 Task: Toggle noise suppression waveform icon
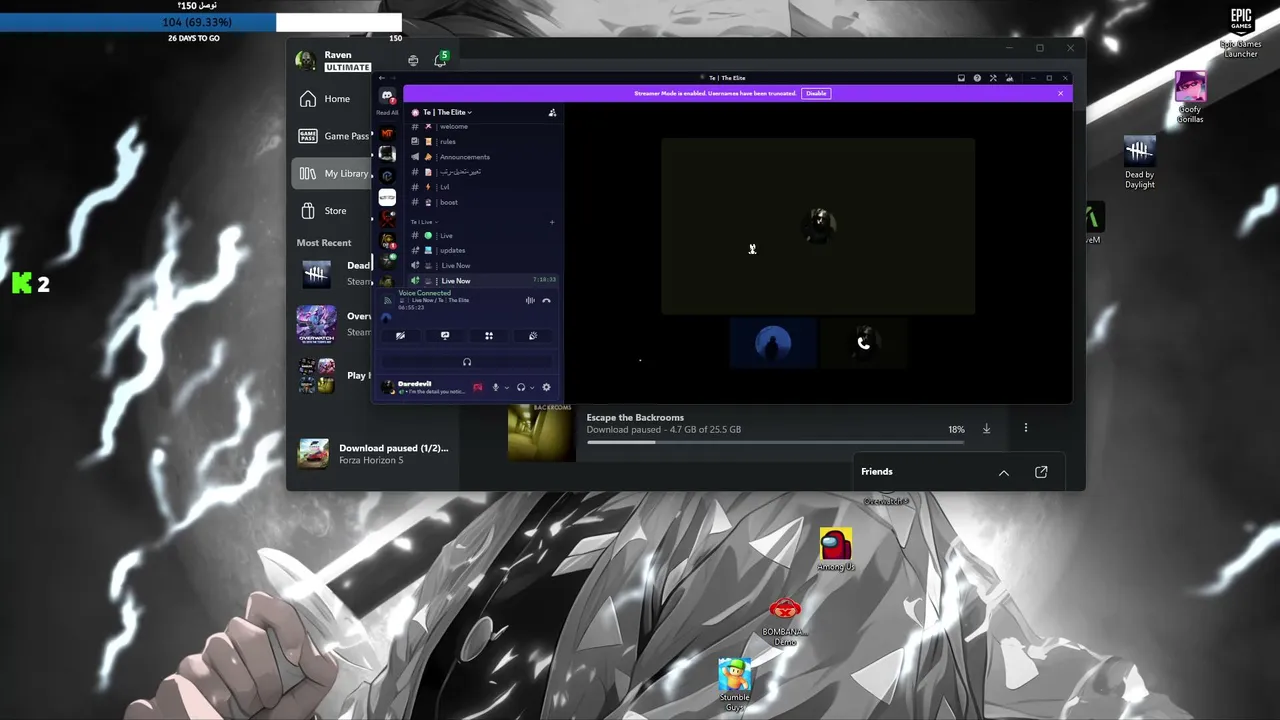tap(530, 300)
